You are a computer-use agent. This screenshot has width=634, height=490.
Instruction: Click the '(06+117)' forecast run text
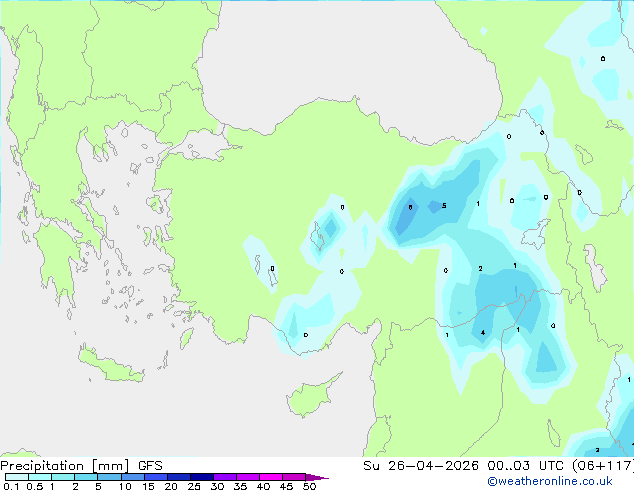tap(603, 466)
